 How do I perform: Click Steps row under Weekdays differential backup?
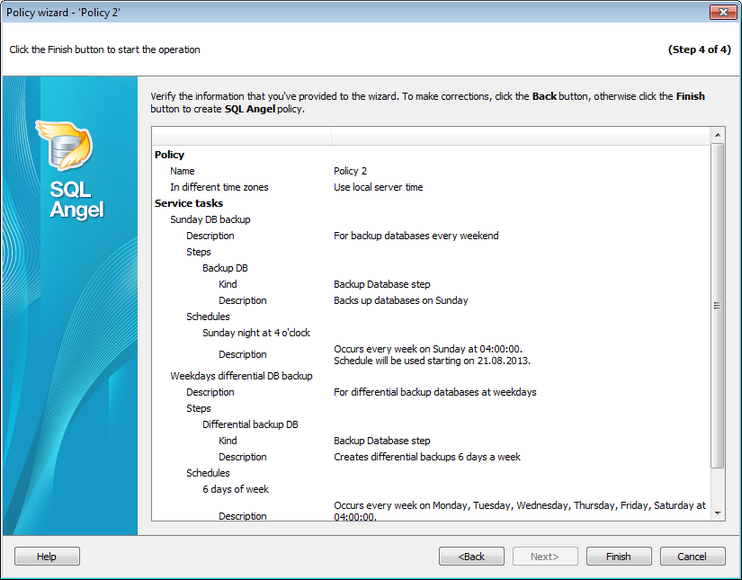point(431,408)
